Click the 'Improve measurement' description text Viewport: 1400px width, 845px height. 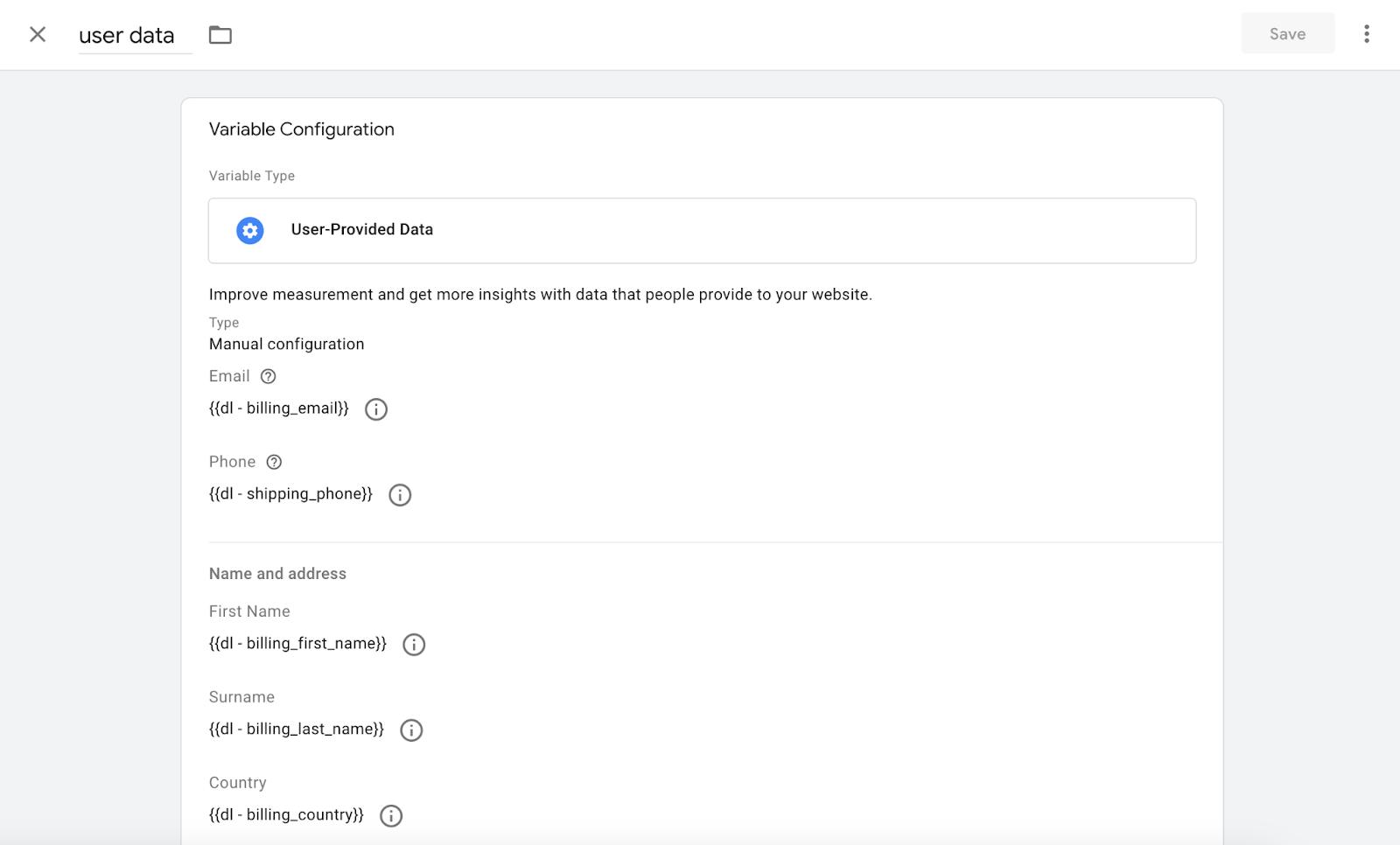[x=540, y=295]
